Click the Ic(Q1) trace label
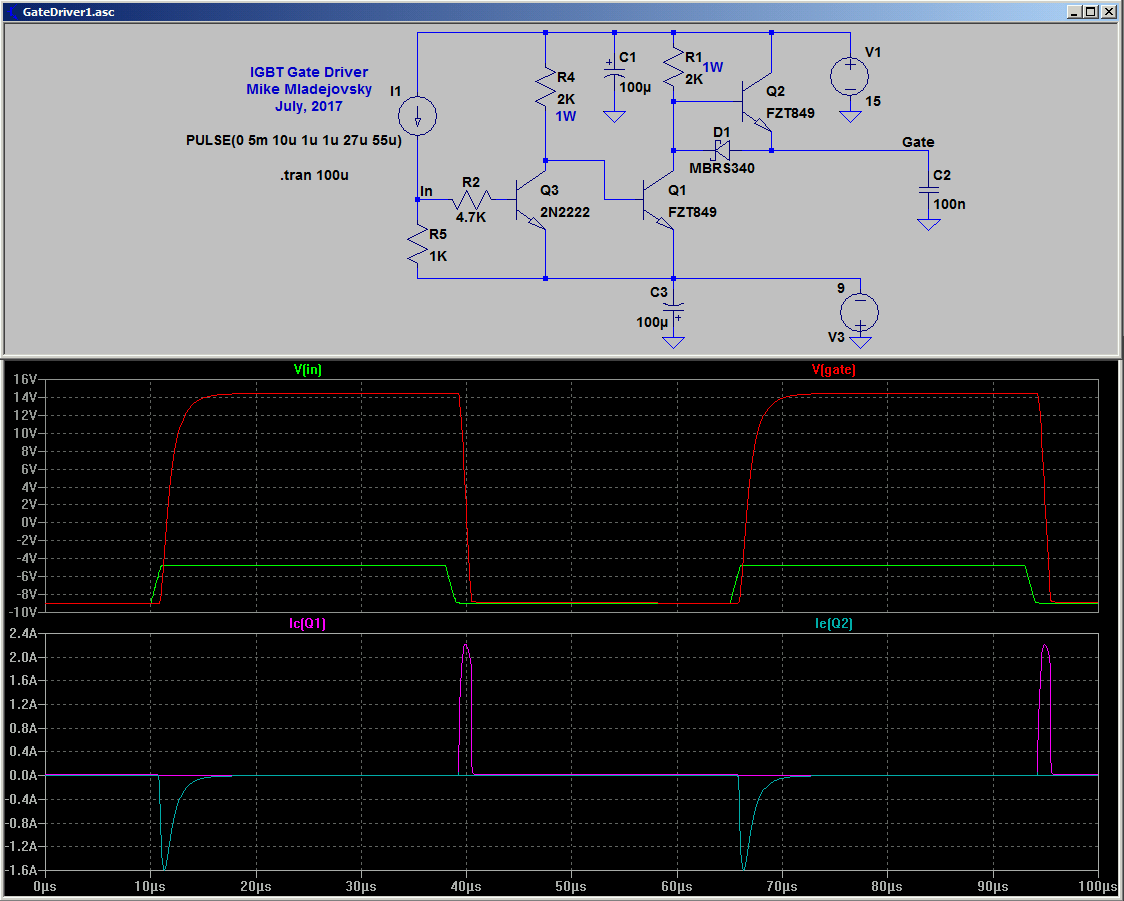The image size is (1124, 901). [308, 624]
